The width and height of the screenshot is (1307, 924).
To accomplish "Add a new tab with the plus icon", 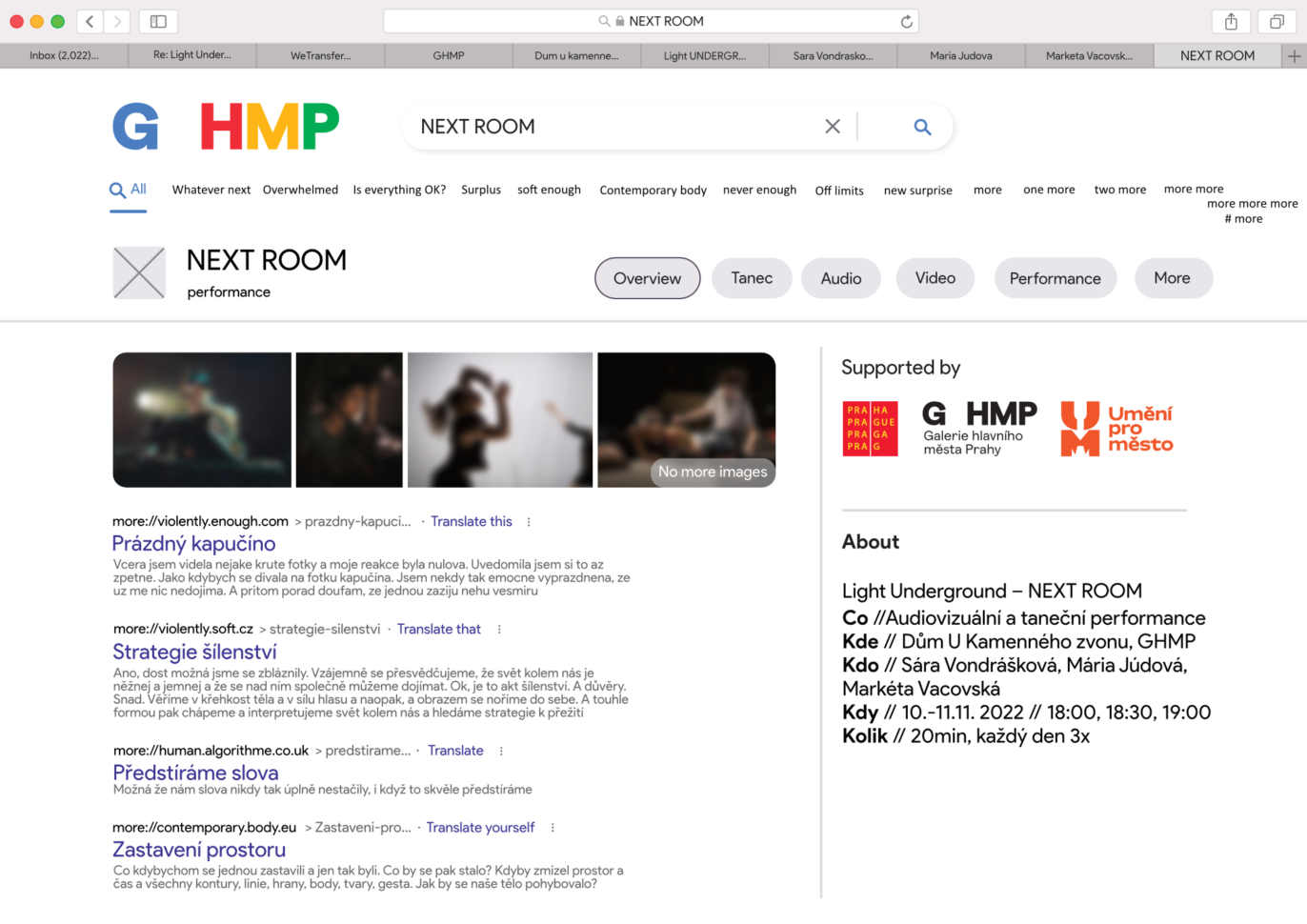I will pos(1295,56).
